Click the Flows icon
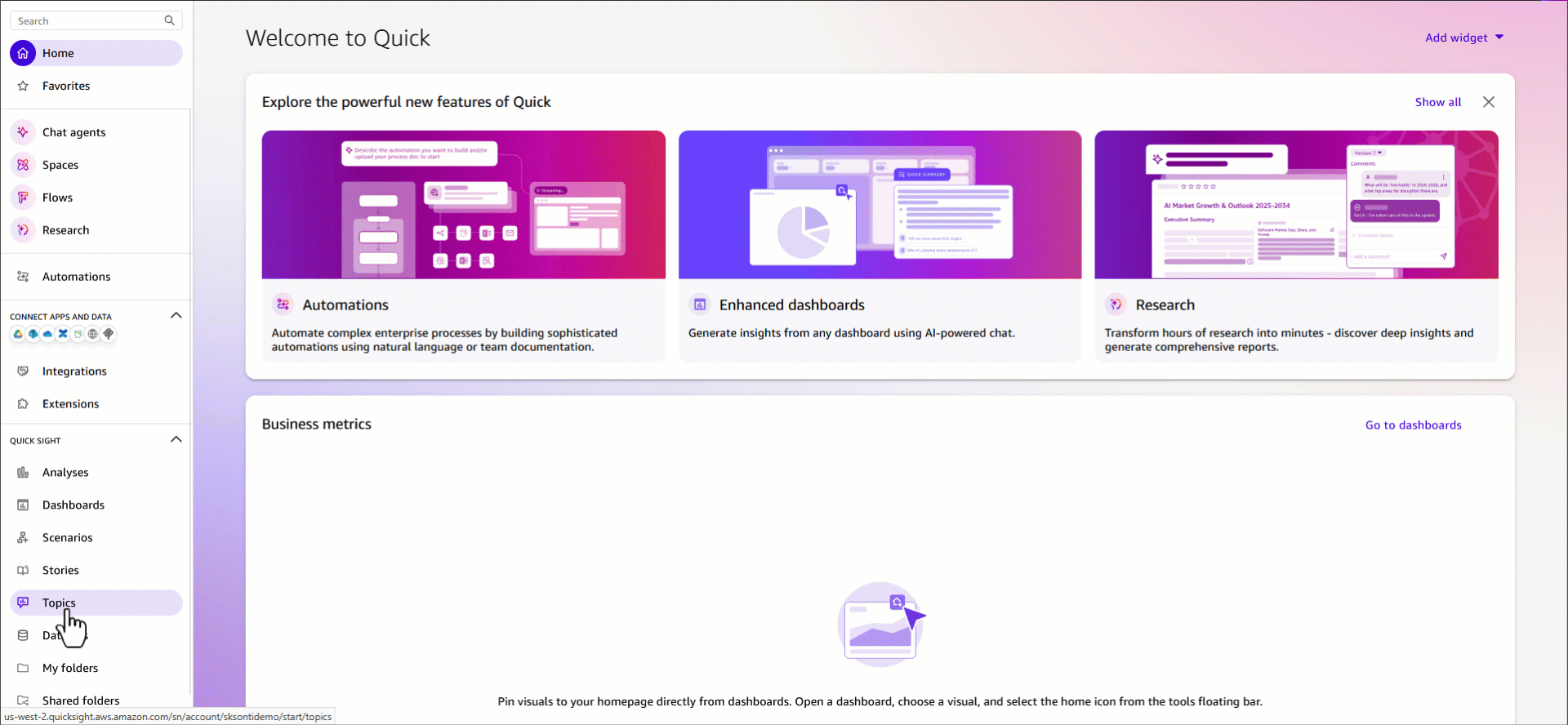Image resolution: width=1568 pixels, height=725 pixels. click(23, 198)
